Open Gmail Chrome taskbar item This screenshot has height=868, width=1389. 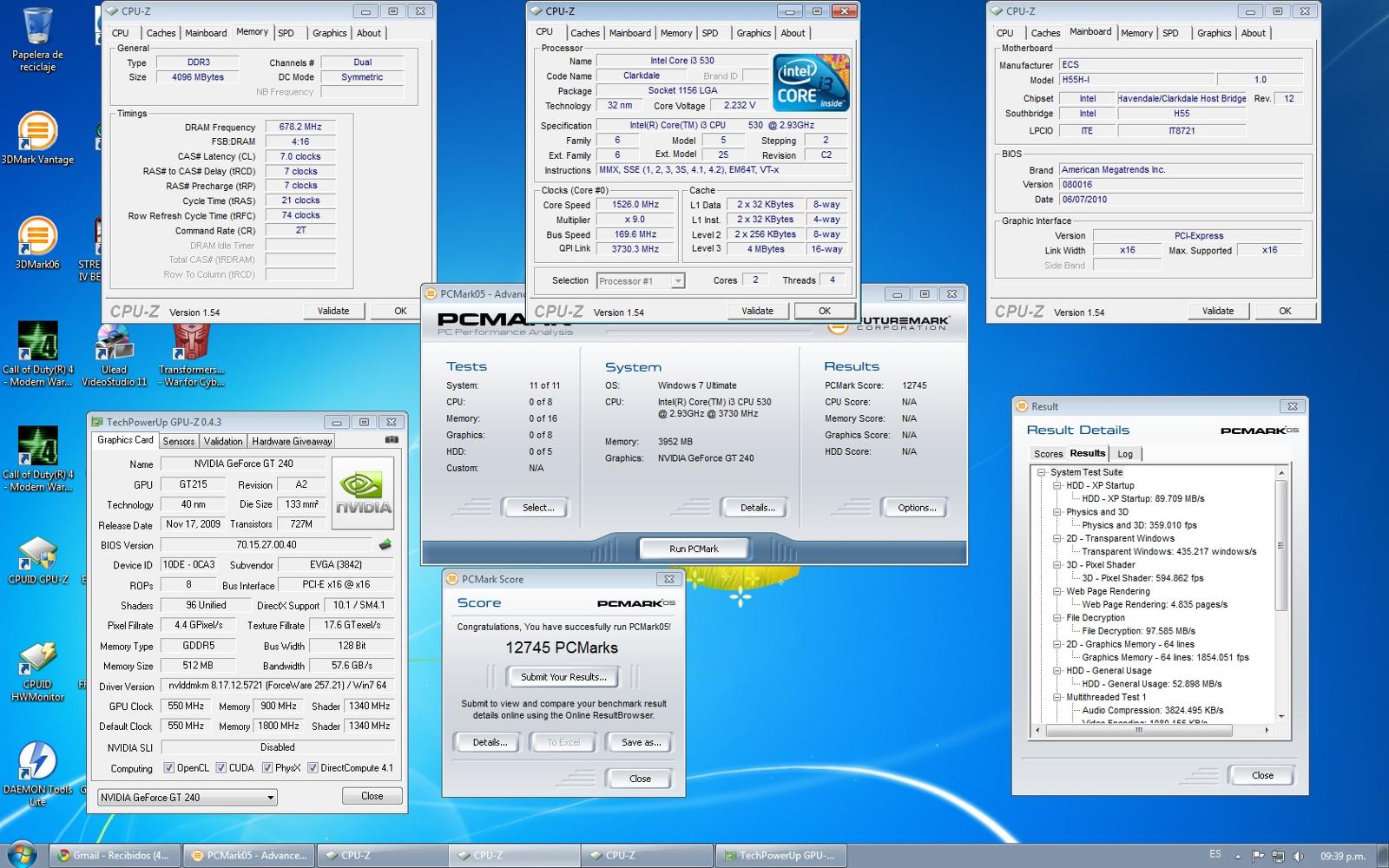(115, 855)
